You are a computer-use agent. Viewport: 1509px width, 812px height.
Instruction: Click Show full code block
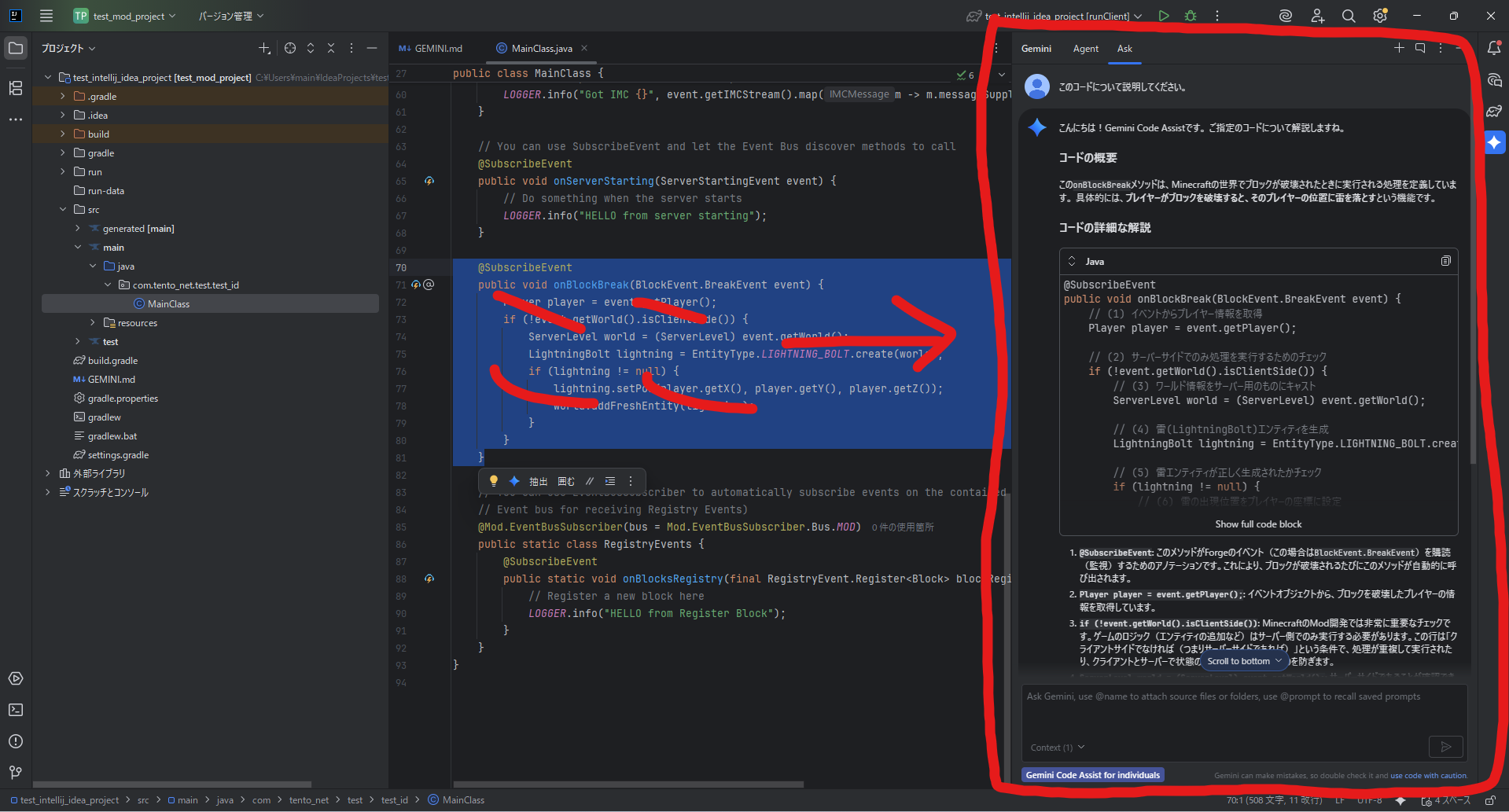1258,524
